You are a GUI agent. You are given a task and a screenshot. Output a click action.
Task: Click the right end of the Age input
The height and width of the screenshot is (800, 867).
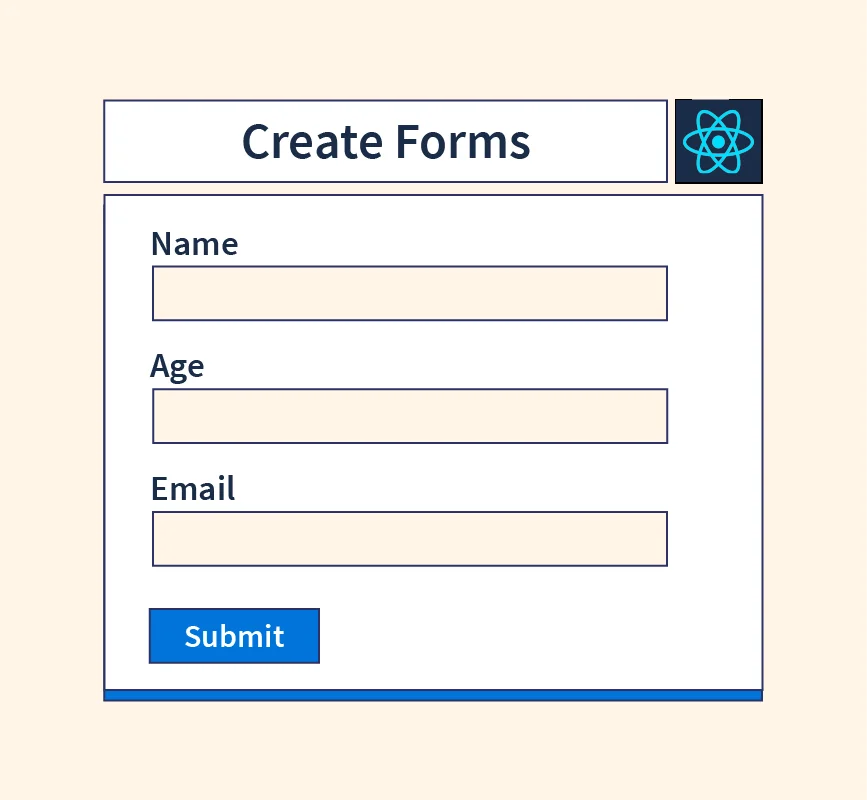[650, 416]
